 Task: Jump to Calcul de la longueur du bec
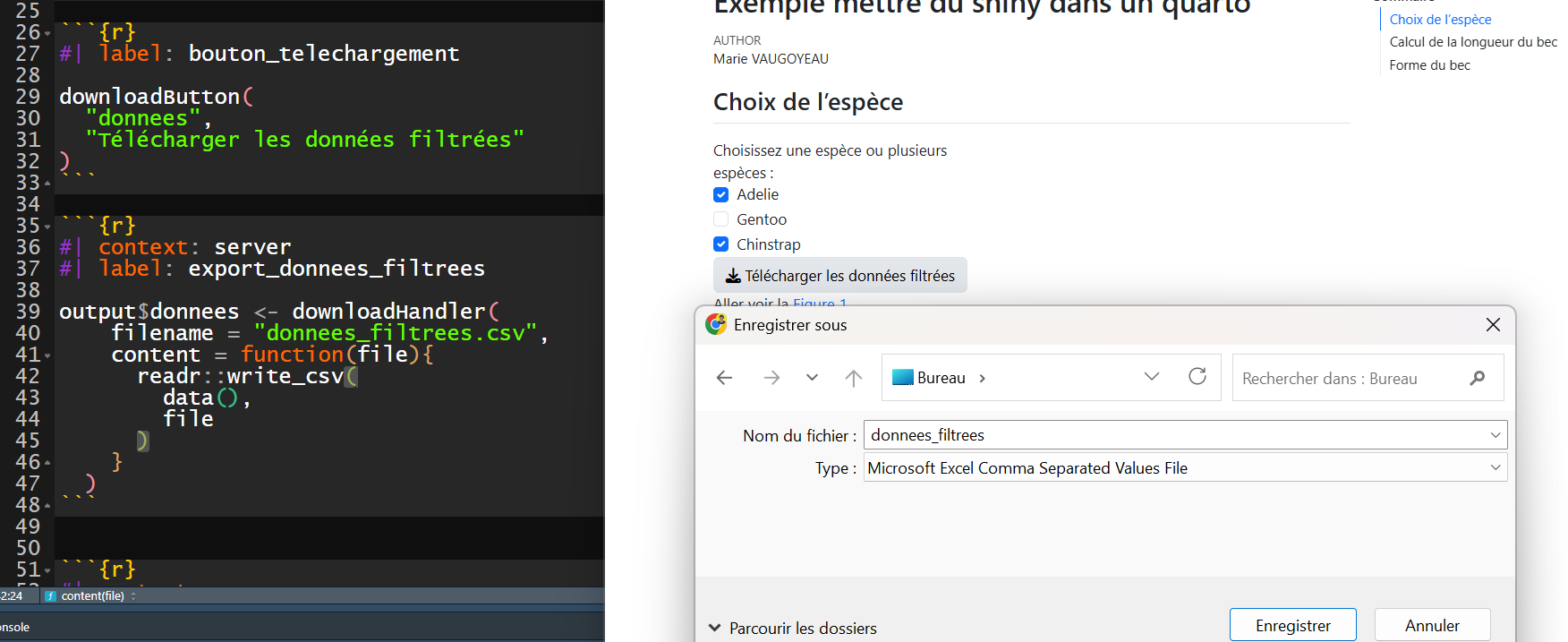coord(1472,42)
